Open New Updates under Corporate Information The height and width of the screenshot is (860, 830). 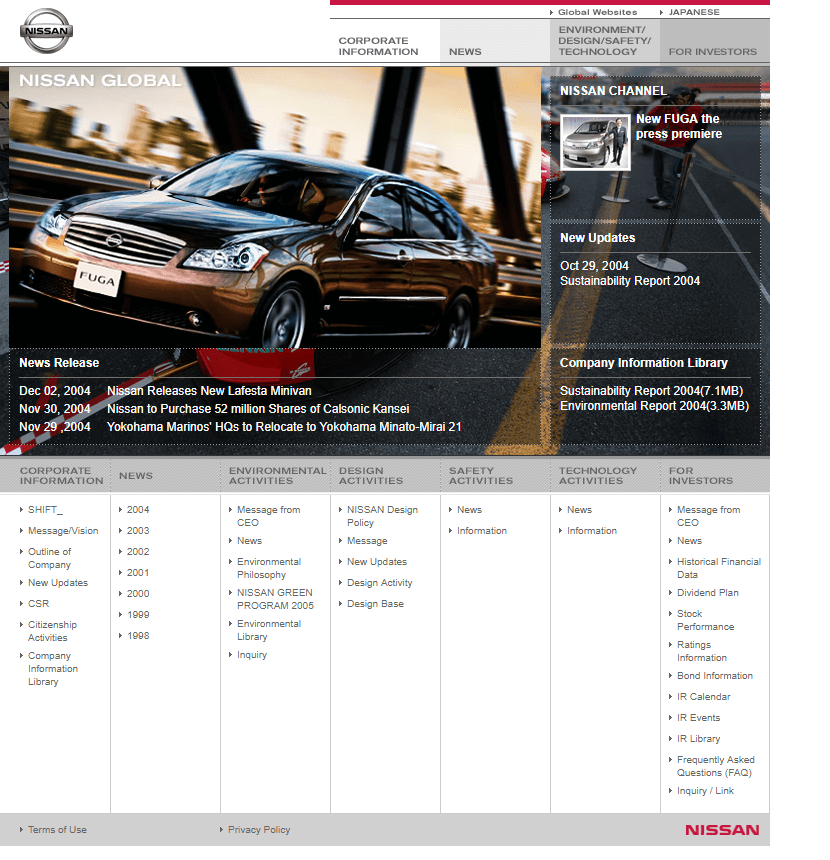58,582
